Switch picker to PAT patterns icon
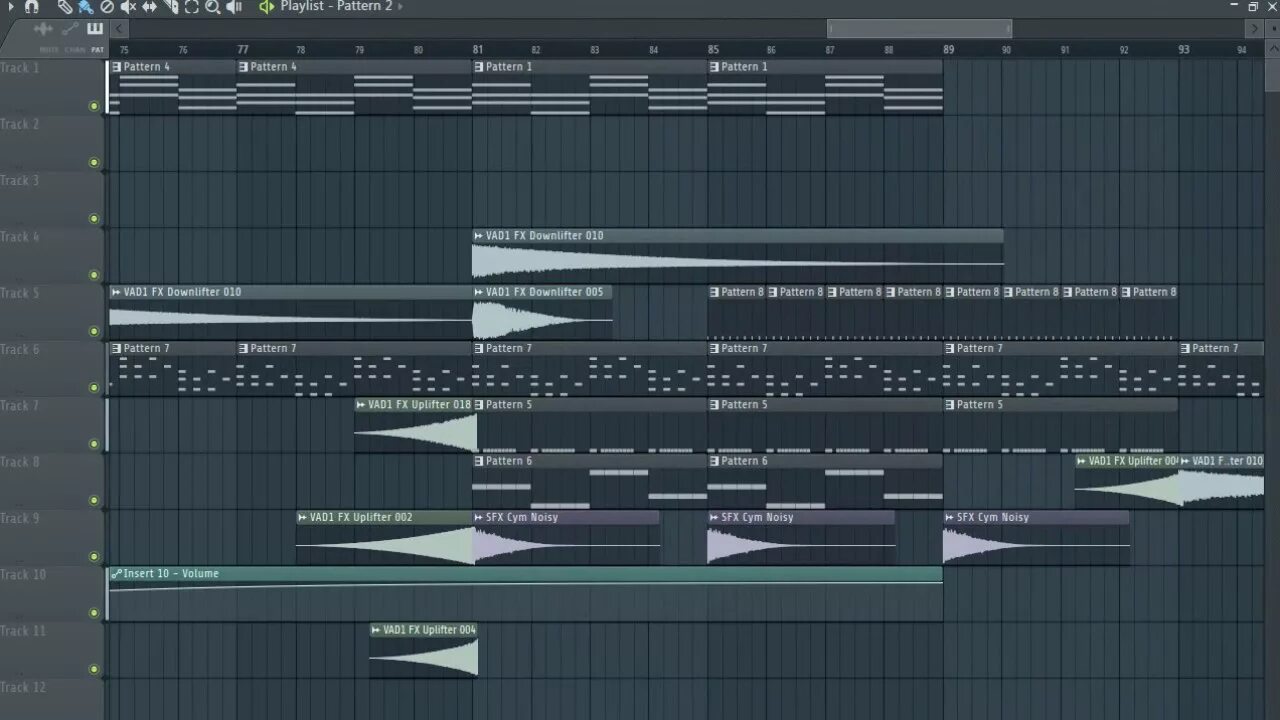 tap(96, 29)
